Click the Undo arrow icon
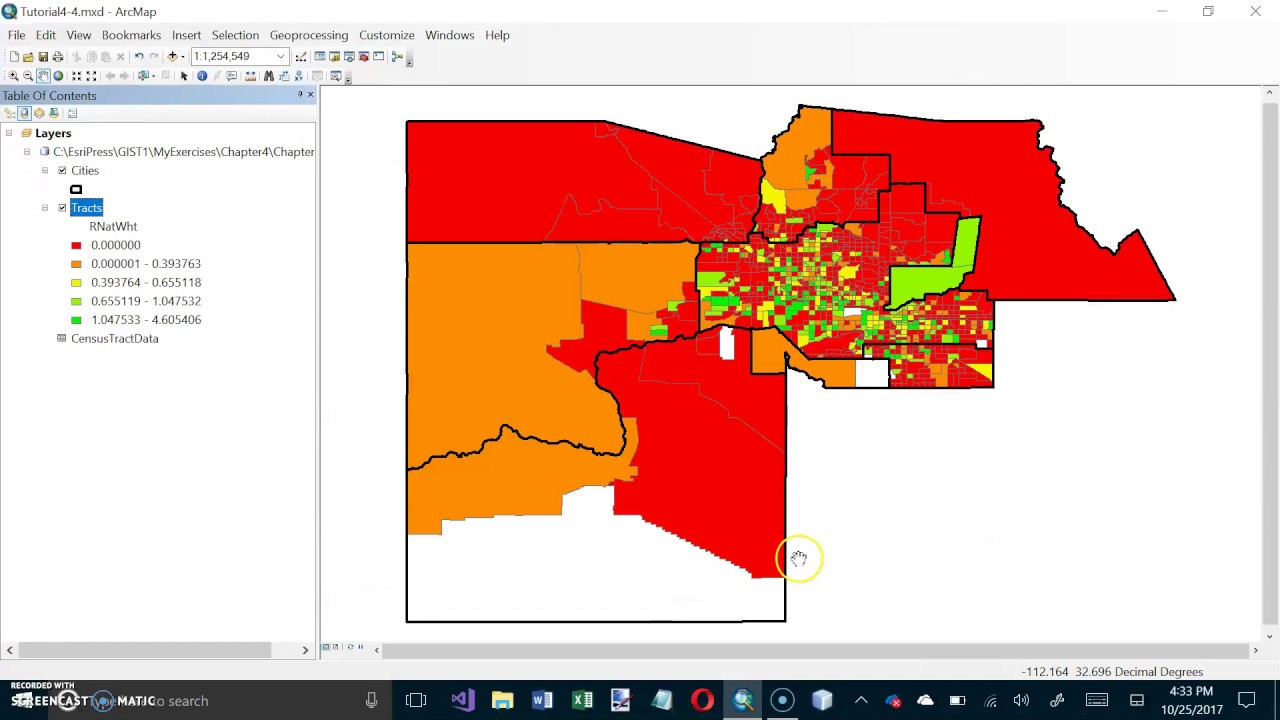The image size is (1280, 720). (139, 57)
